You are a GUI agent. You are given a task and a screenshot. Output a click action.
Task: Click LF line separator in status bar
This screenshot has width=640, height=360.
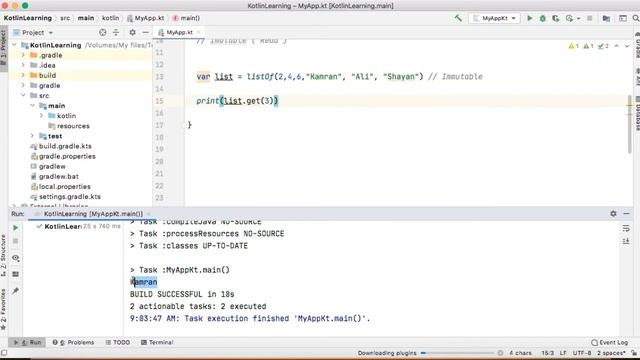coord(563,353)
